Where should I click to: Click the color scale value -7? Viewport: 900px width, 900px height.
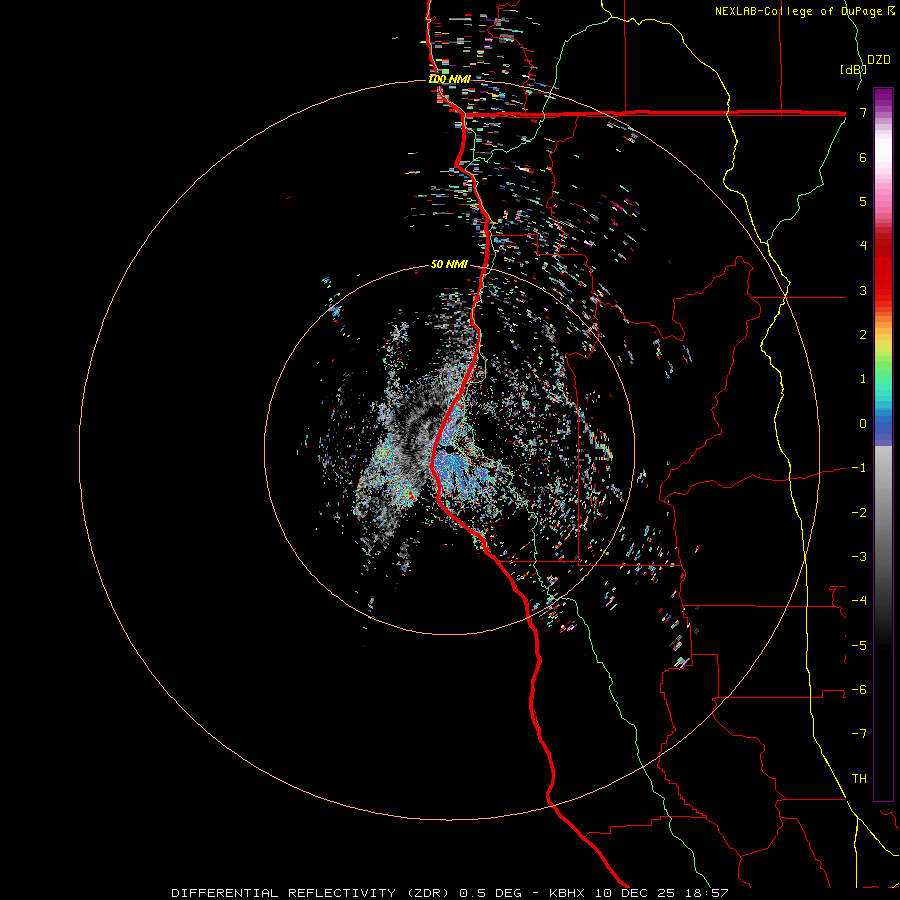859,734
